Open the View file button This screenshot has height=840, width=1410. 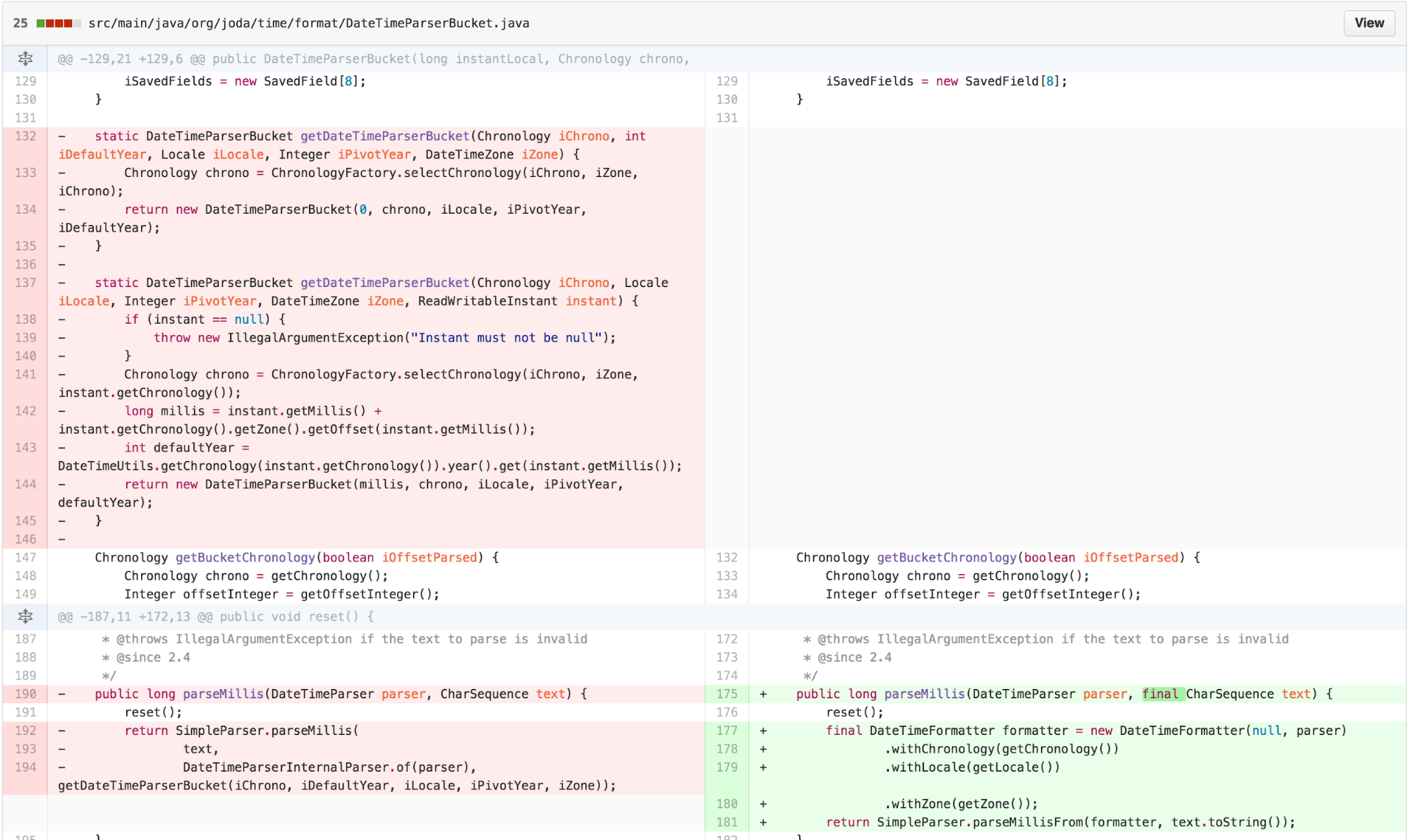coord(1368,23)
